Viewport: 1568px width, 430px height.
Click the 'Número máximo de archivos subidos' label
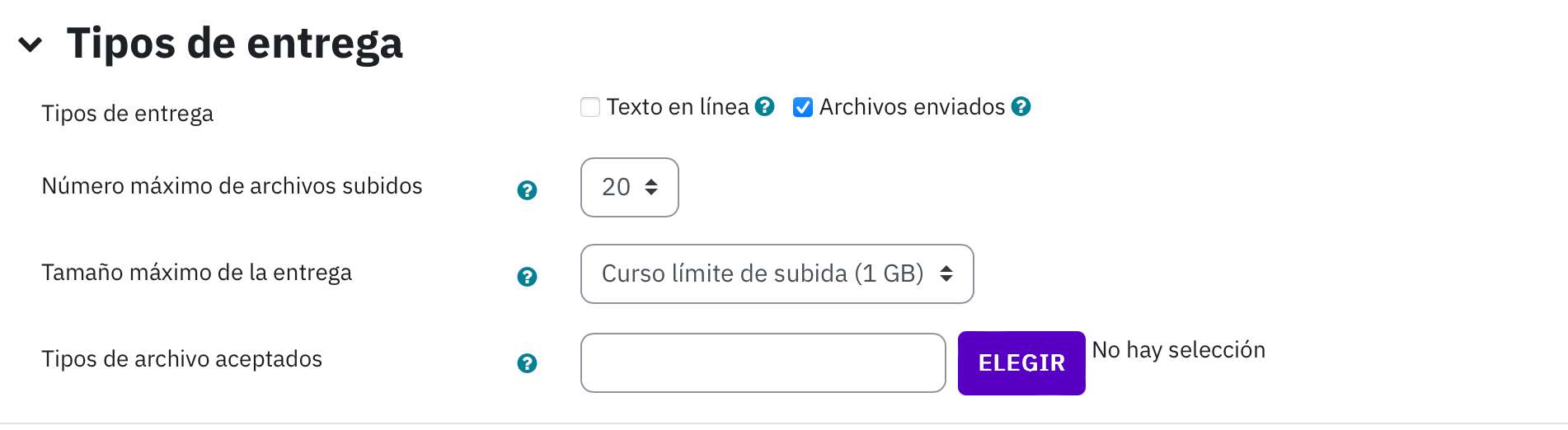point(232,186)
